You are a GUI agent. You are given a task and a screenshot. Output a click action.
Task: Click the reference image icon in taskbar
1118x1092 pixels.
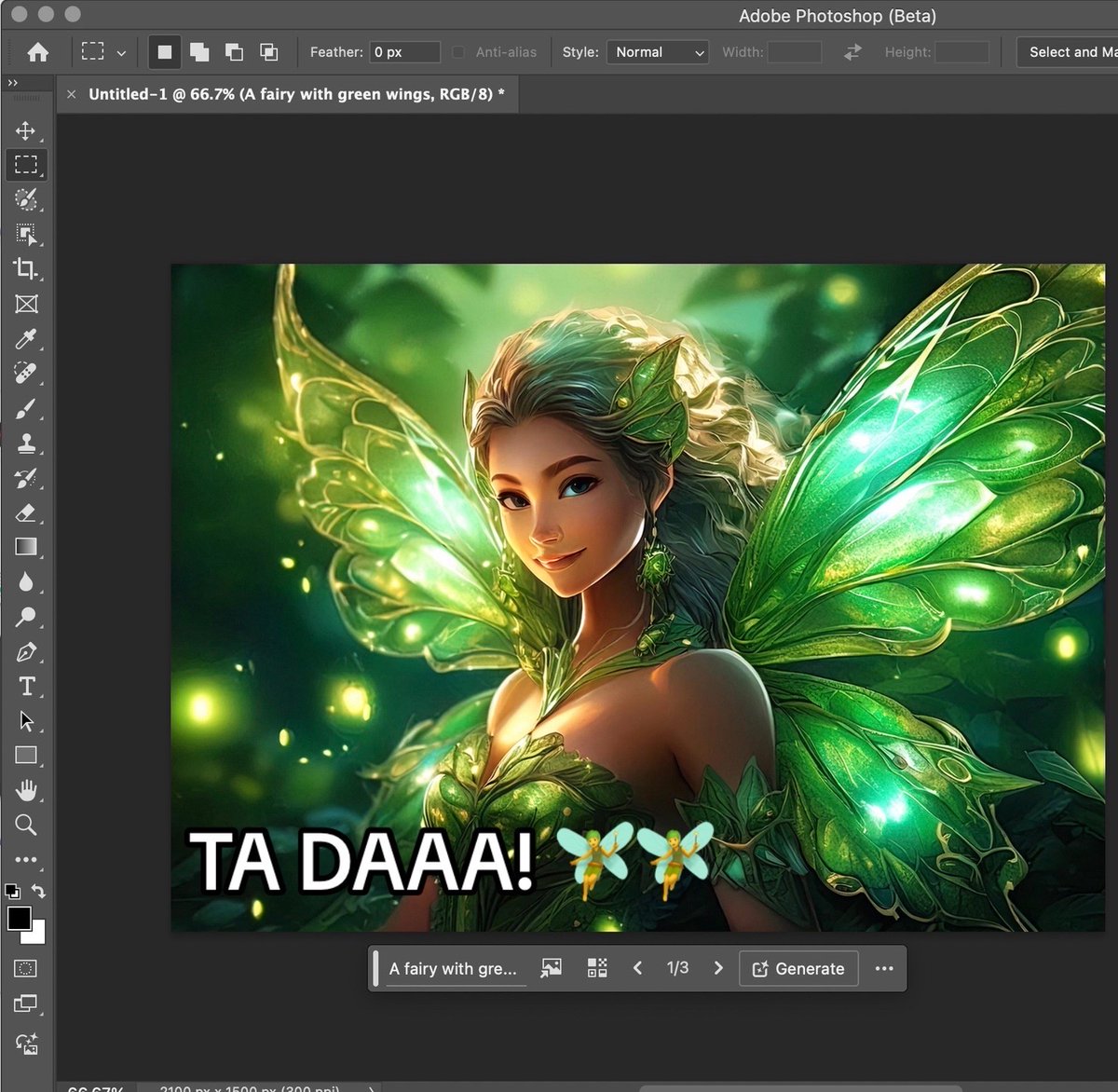point(552,968)
